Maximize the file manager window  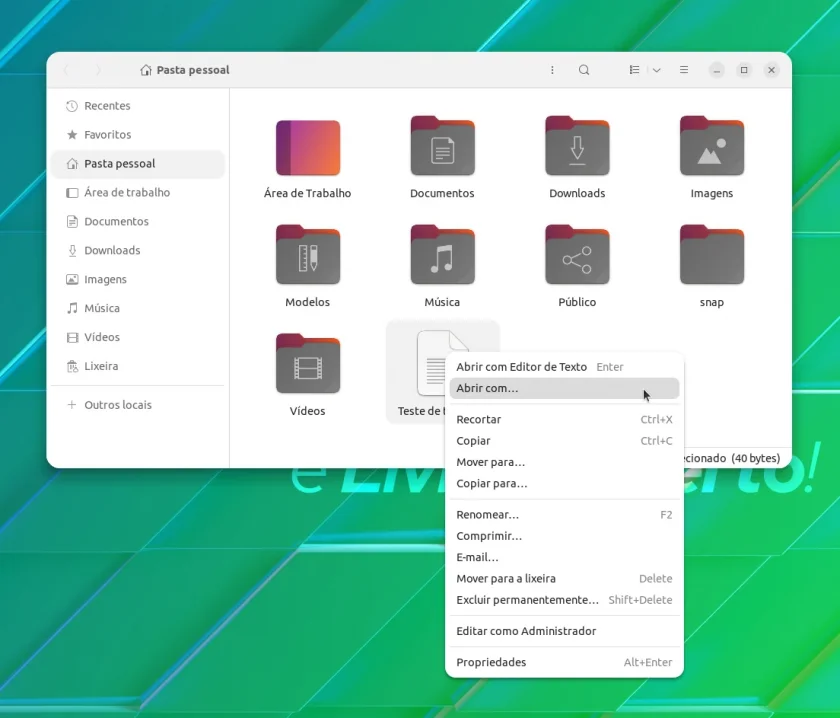(x=744, y=70)
